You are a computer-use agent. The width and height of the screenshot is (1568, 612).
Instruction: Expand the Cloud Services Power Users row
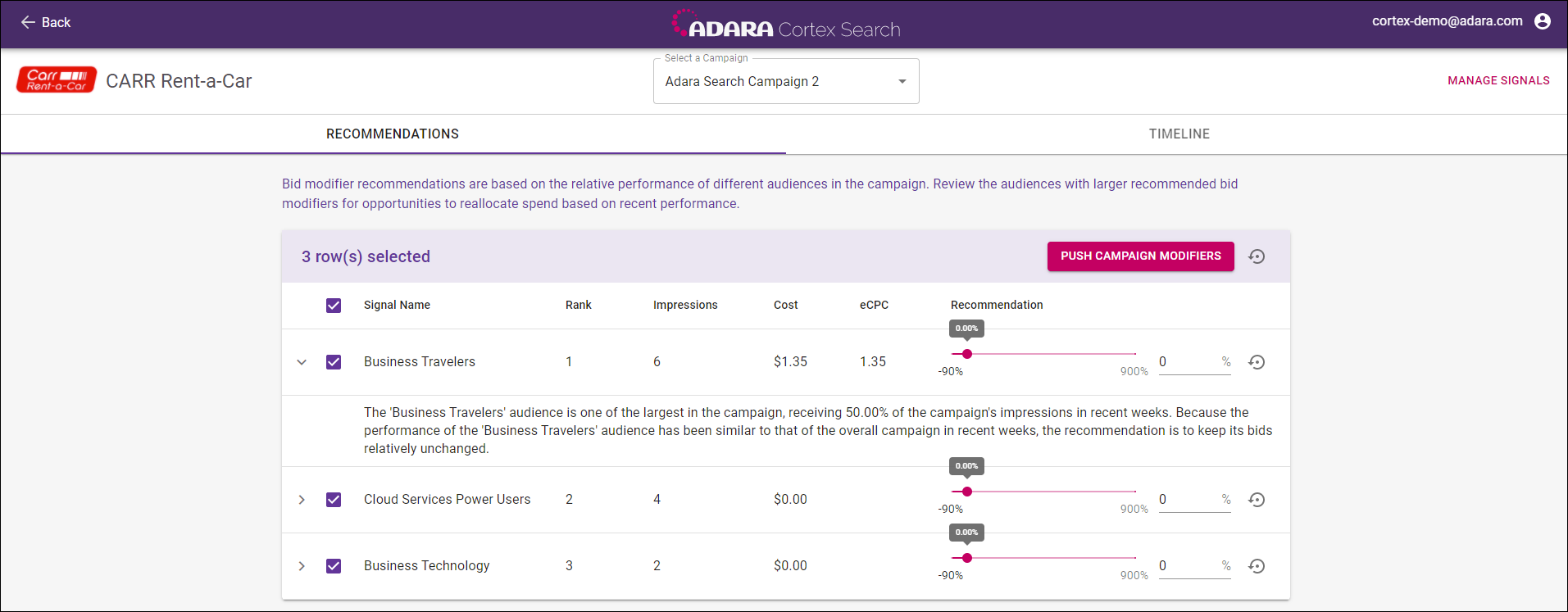(x=302, y=500)
